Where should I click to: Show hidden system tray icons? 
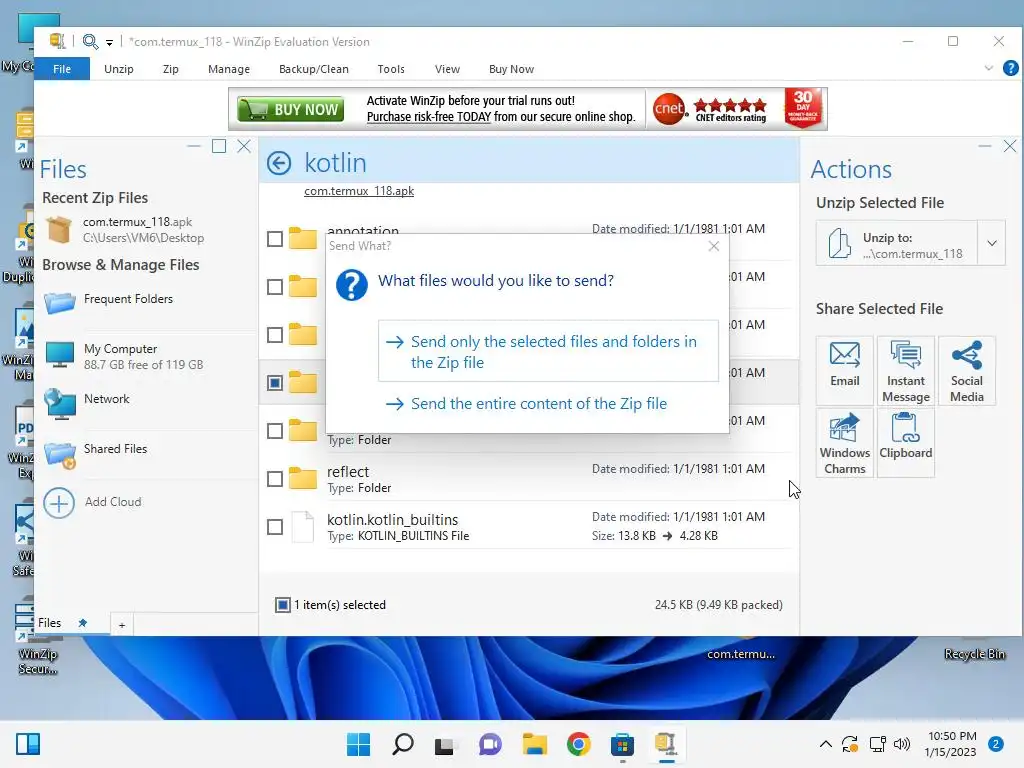click(825, 744)
